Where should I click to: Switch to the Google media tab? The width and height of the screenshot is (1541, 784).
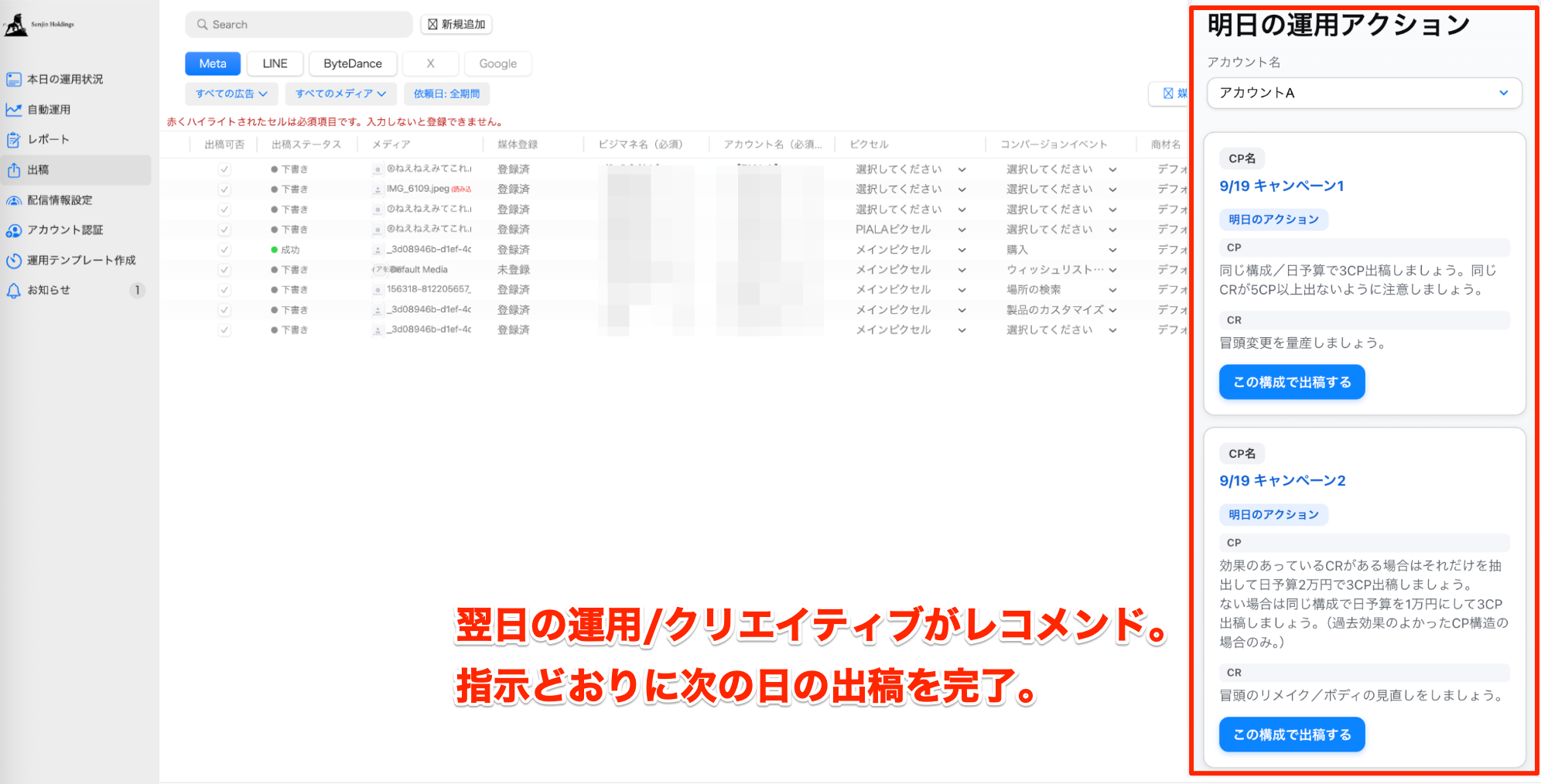(x=497, y=63)
